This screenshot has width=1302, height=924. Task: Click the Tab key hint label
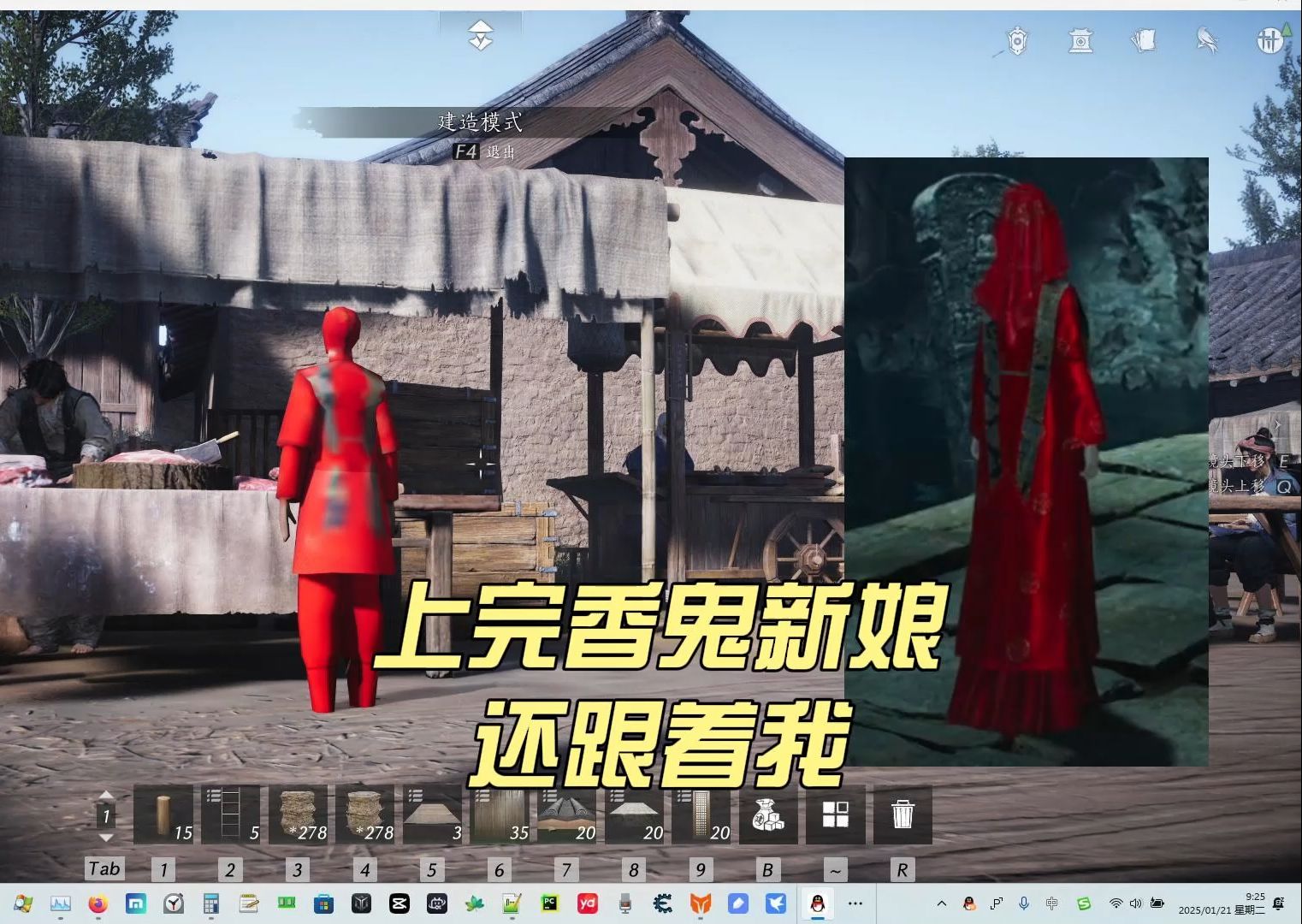[x=104, y=869]
